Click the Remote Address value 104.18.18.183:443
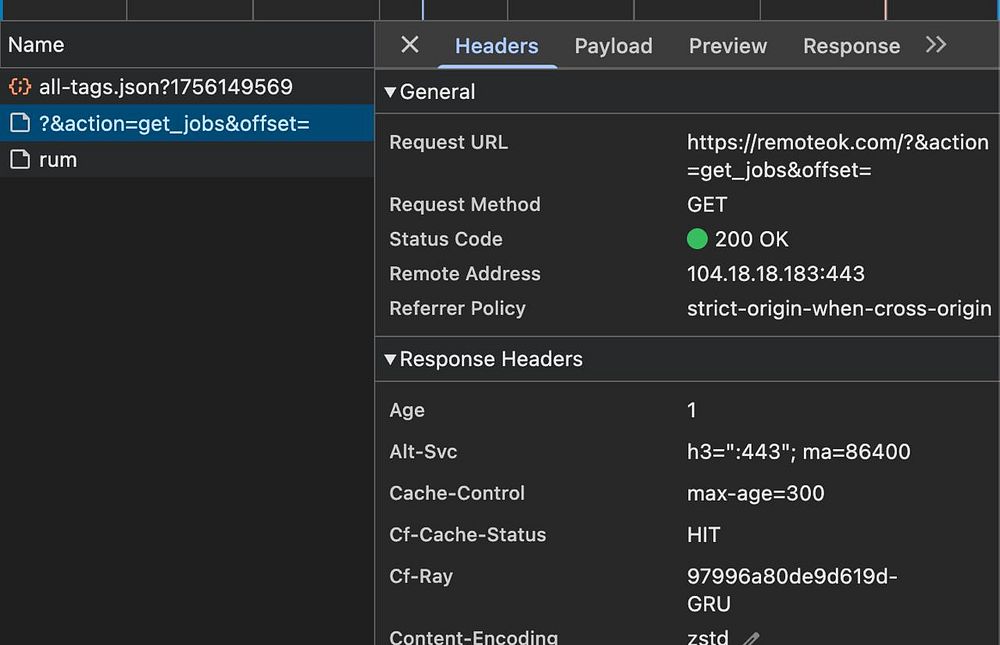Screen dimensions: 1000x645 click(x=775, y=274)
